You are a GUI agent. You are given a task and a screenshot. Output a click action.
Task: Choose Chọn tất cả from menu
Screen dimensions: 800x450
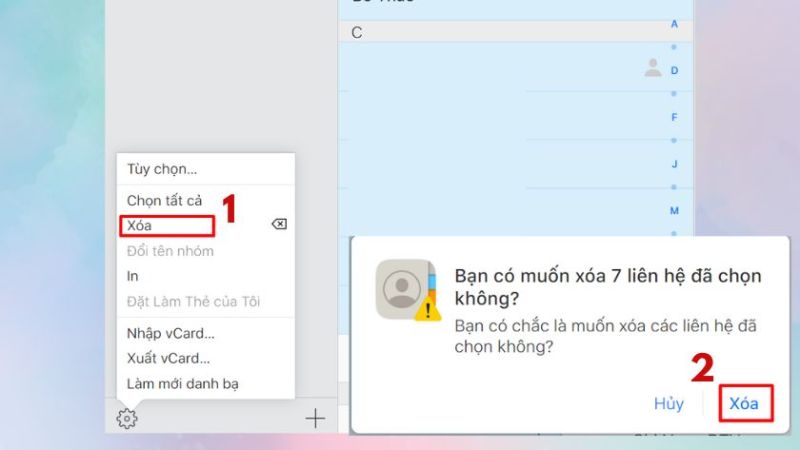[x=164, y=201]
